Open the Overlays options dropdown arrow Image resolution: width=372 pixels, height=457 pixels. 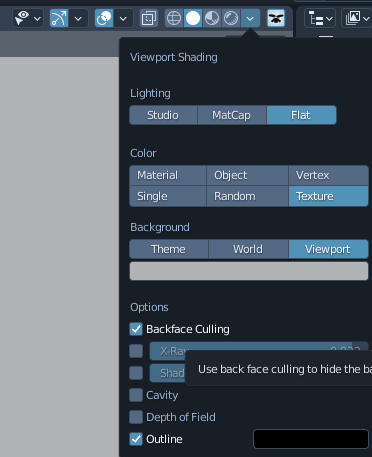pyautogui.click(x=123, y=18)
